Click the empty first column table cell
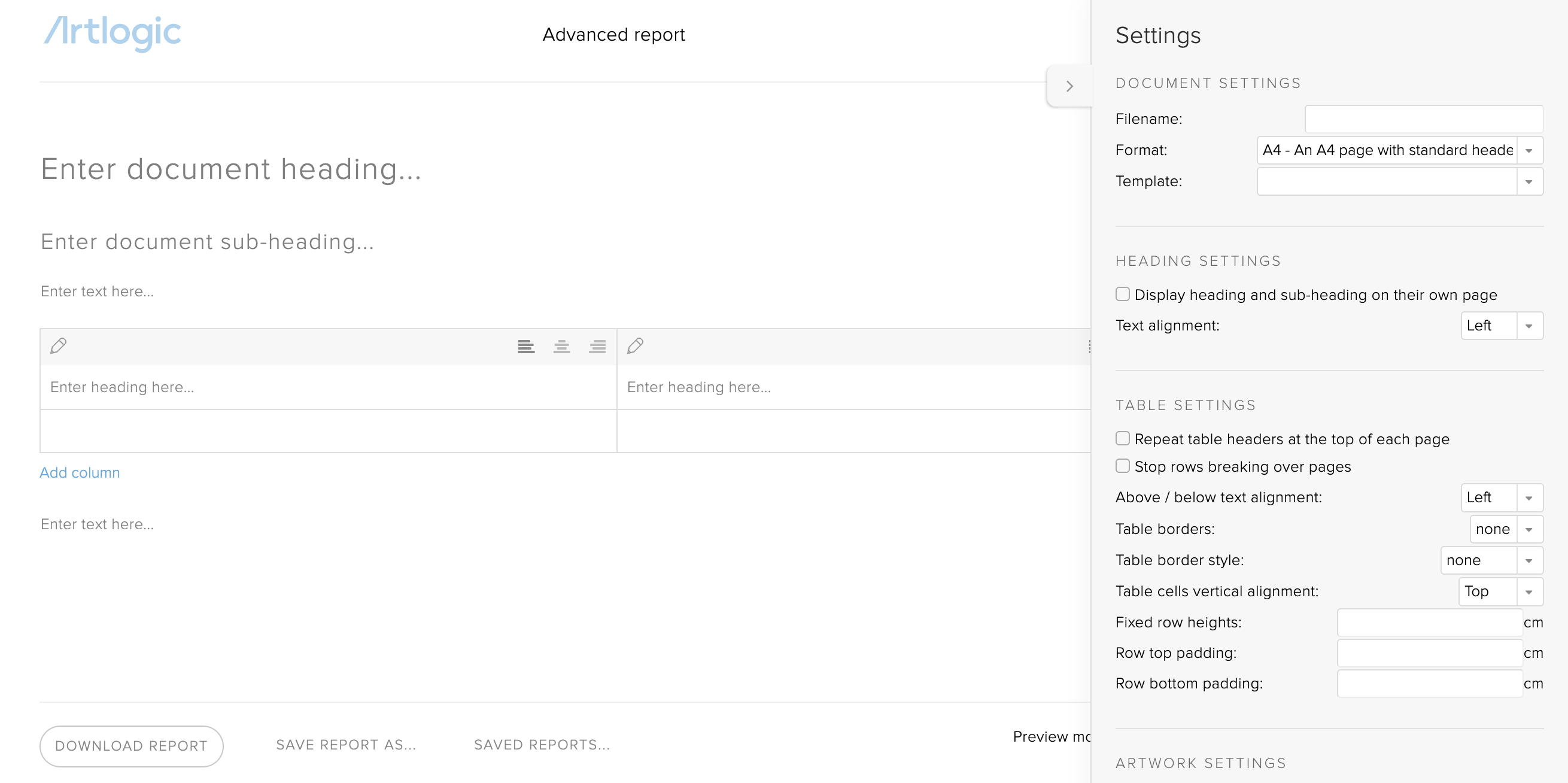 (x=329, y=431)
